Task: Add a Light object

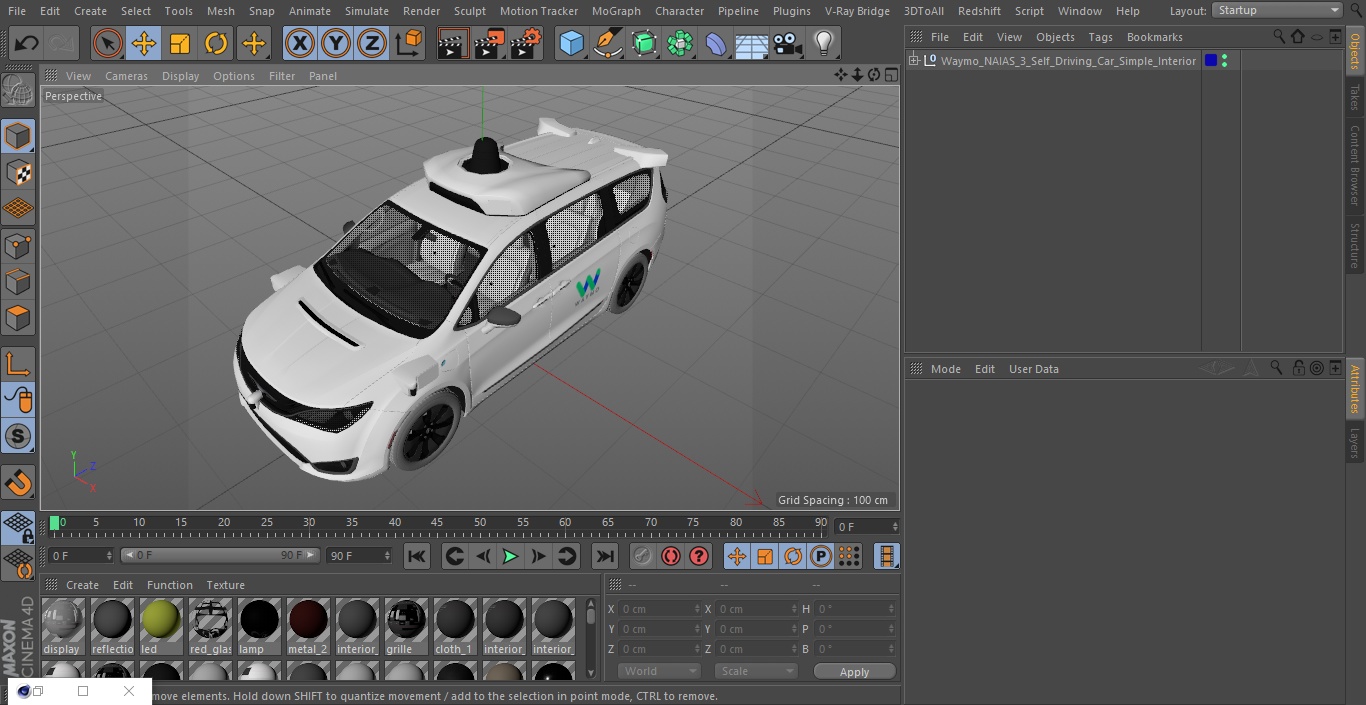Action: (823, 43)
